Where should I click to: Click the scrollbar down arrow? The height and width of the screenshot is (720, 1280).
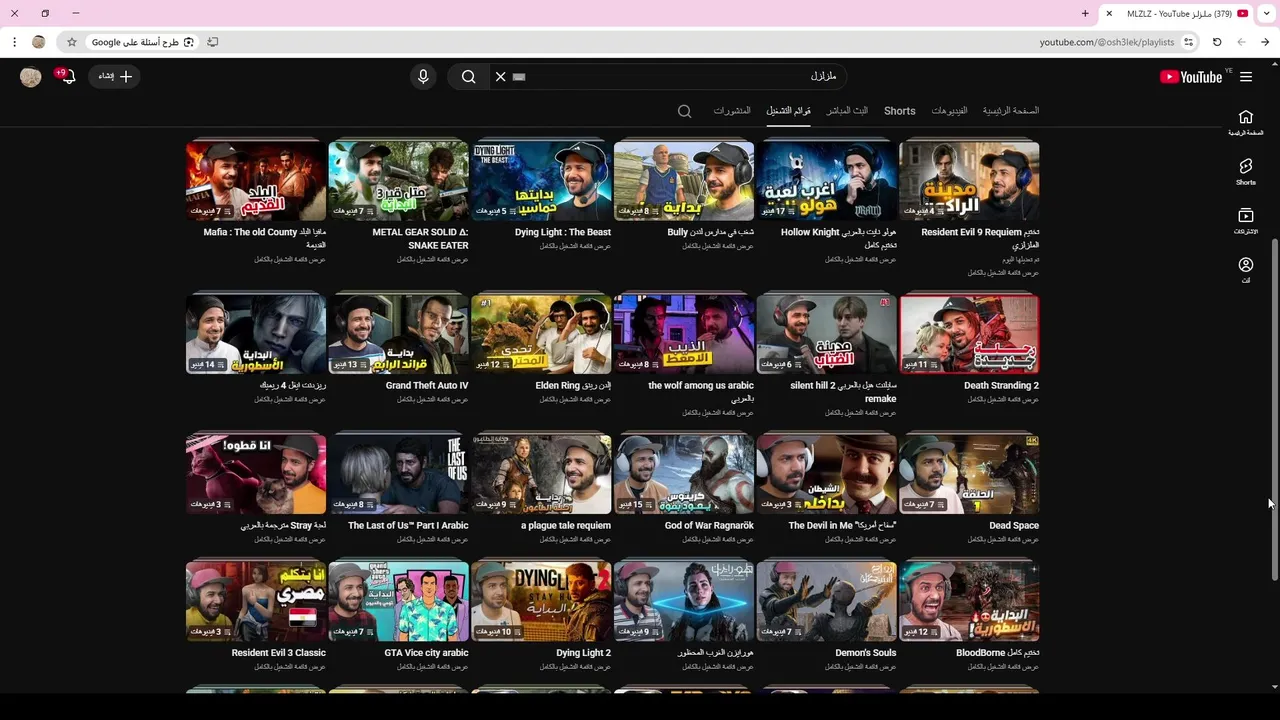pyautogui.click(x=1274, y=686)
